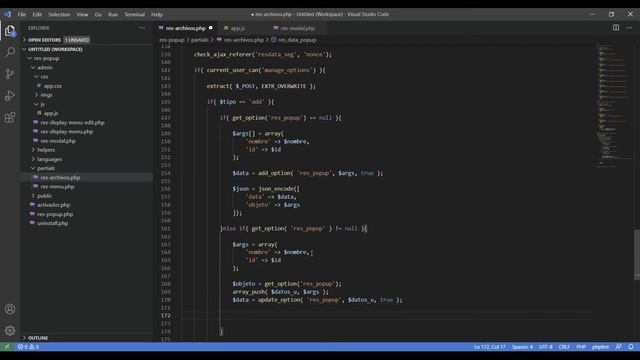Open uninstall.php file

click(x=53, y=223)
